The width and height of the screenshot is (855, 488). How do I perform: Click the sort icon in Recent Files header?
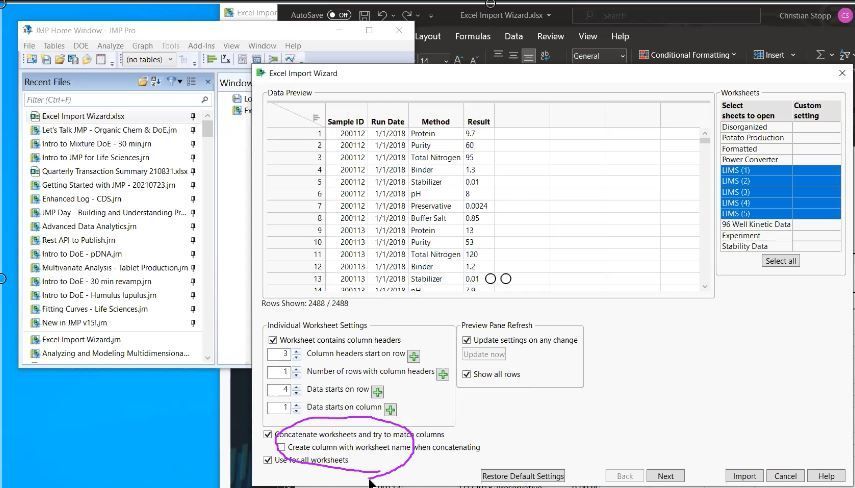[x=156, y=82]
